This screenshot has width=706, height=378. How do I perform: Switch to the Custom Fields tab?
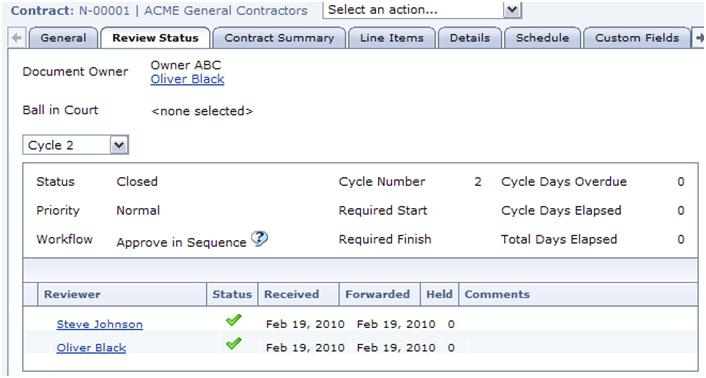(637, 38)
